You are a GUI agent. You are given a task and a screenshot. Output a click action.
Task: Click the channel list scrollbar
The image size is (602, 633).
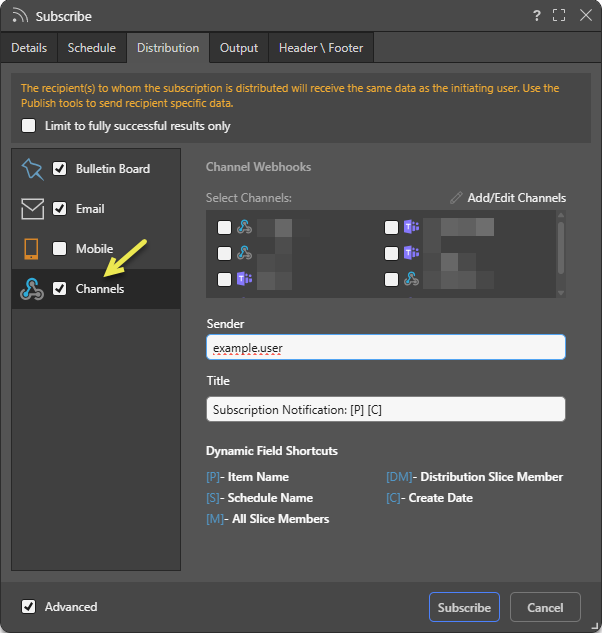[561, 245]
